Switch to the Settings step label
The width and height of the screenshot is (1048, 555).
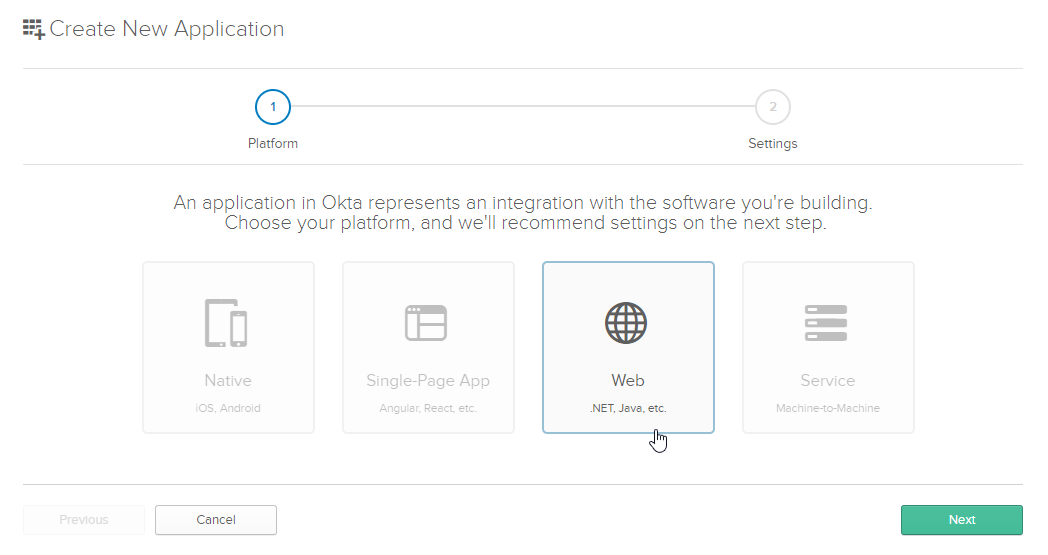pos(772,143)
